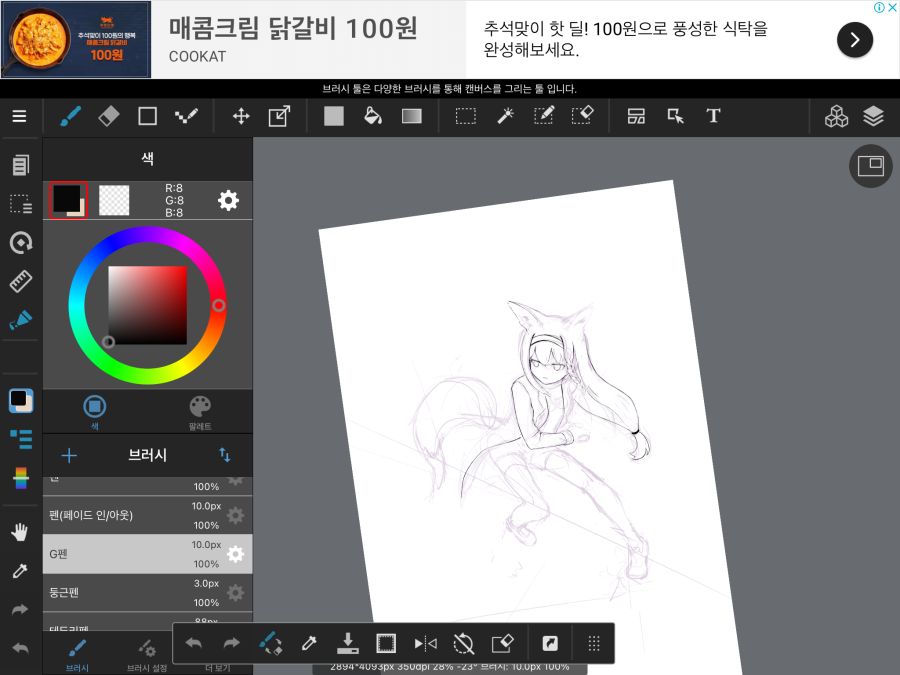Select the 둥근펜 brush row
The image size is (900, 675).
148,592
